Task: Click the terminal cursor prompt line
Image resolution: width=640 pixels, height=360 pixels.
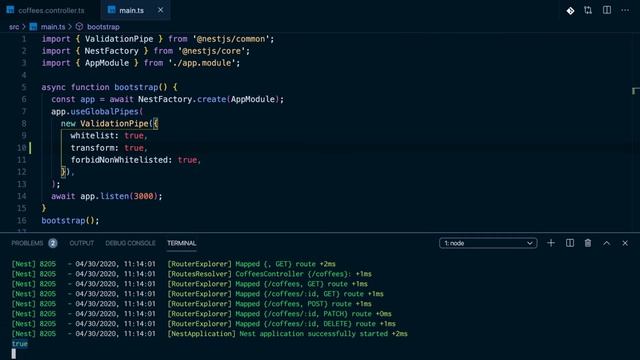Action: (x=13, y=354)
